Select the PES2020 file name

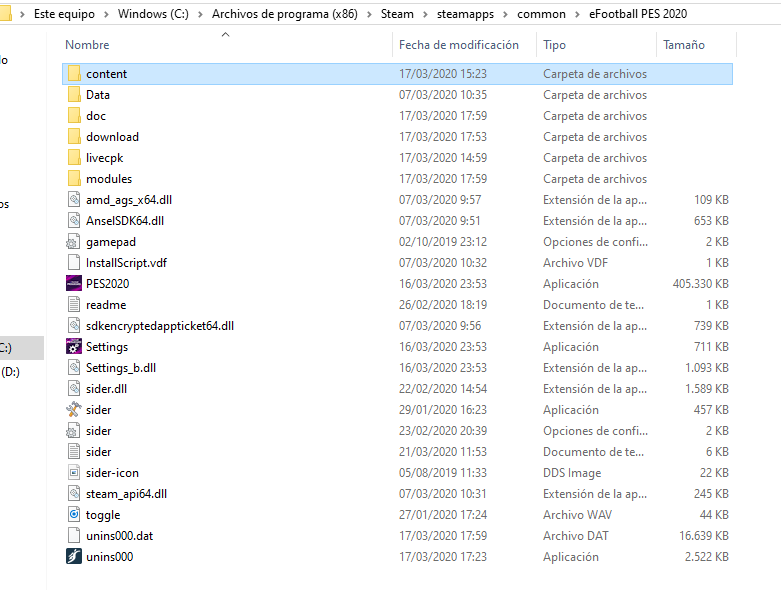[x=108, y=284]
